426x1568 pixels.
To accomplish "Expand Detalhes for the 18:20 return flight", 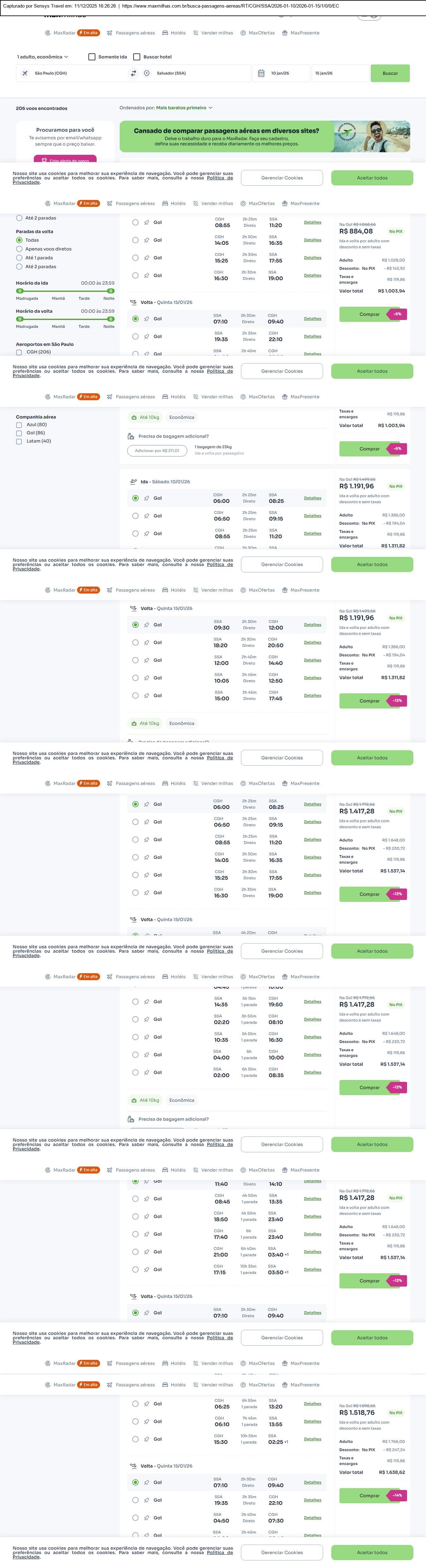I will tap(312, 642).
